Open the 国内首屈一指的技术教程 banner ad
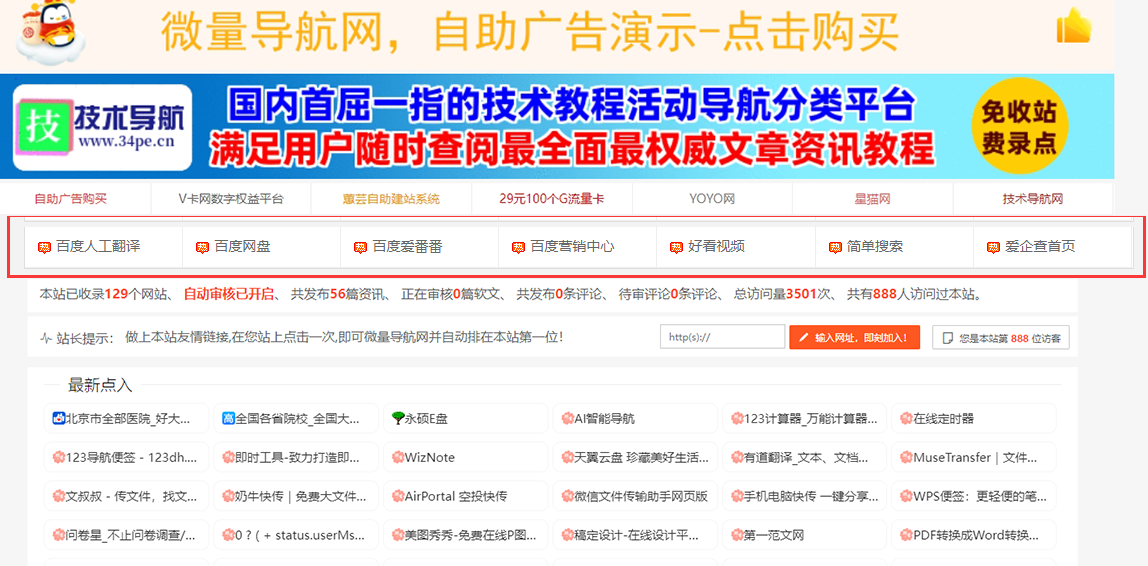Image resolution: width=1148 pixels, height=566 pixels. point(557,126)
